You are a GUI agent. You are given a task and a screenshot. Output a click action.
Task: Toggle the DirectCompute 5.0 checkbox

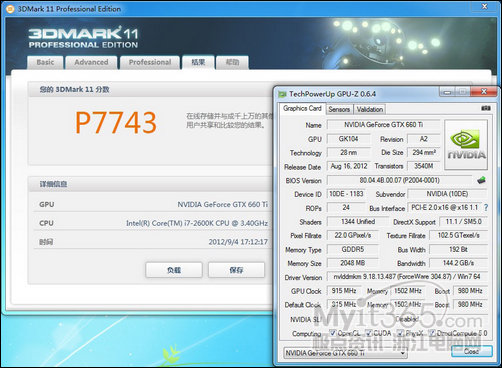432,333
